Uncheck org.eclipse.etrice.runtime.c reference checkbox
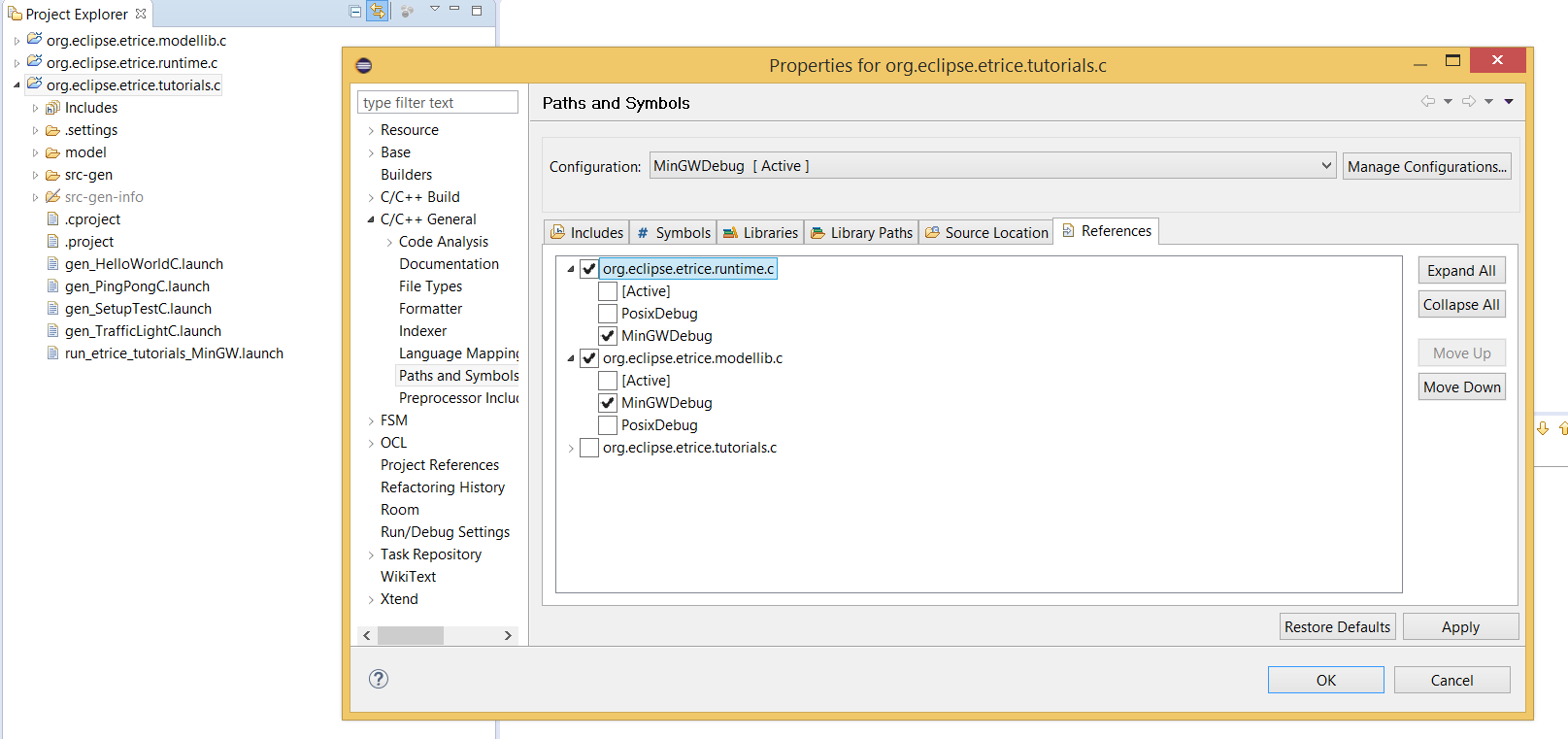Screen dimensions: 1568x739 coord(589,269)
